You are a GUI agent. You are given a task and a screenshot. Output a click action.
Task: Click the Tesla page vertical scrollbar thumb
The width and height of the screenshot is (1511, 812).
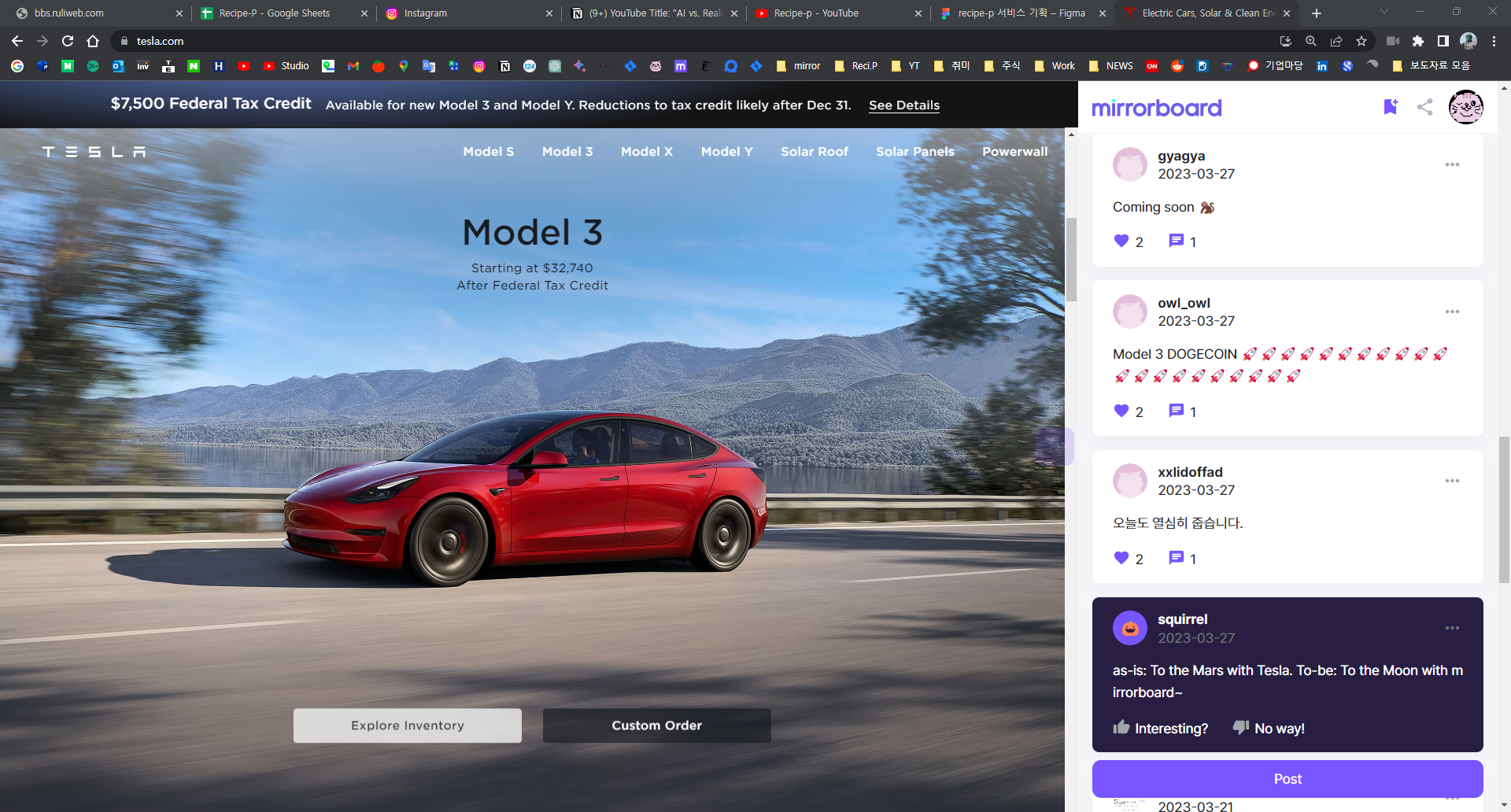tap(1071, 260)
